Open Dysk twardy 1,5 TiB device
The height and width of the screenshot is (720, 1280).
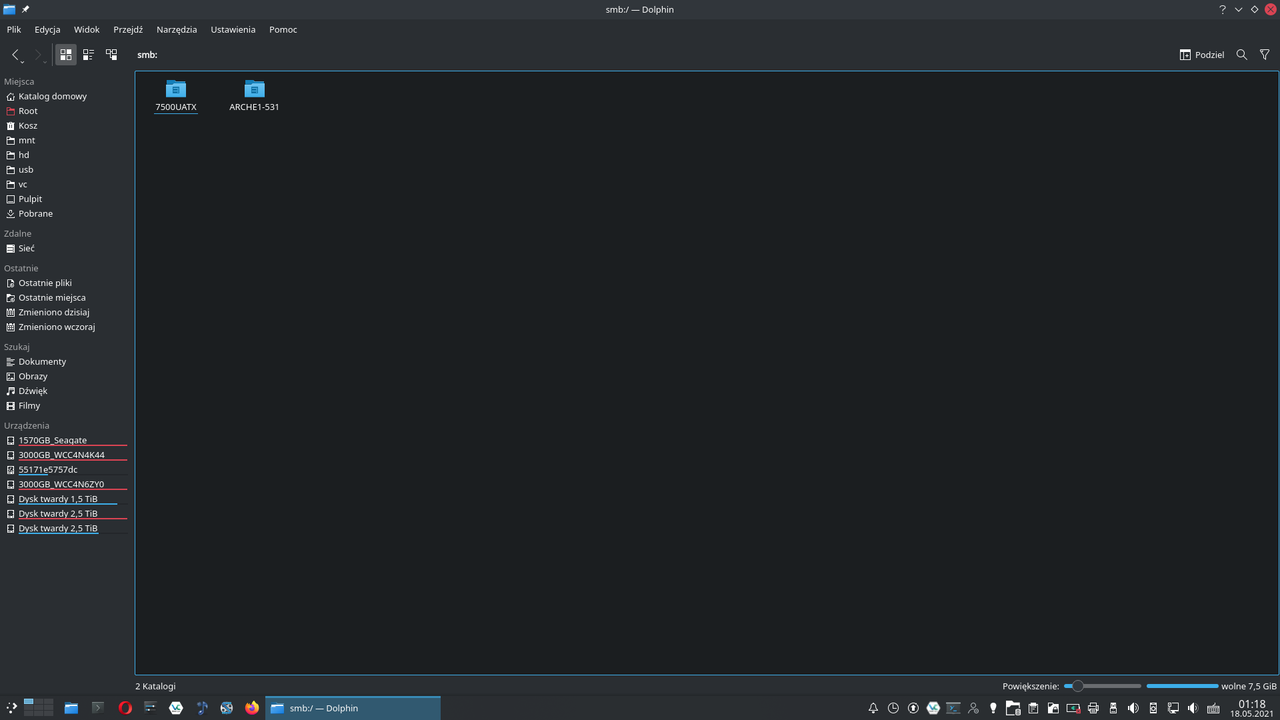click(66, 499)
